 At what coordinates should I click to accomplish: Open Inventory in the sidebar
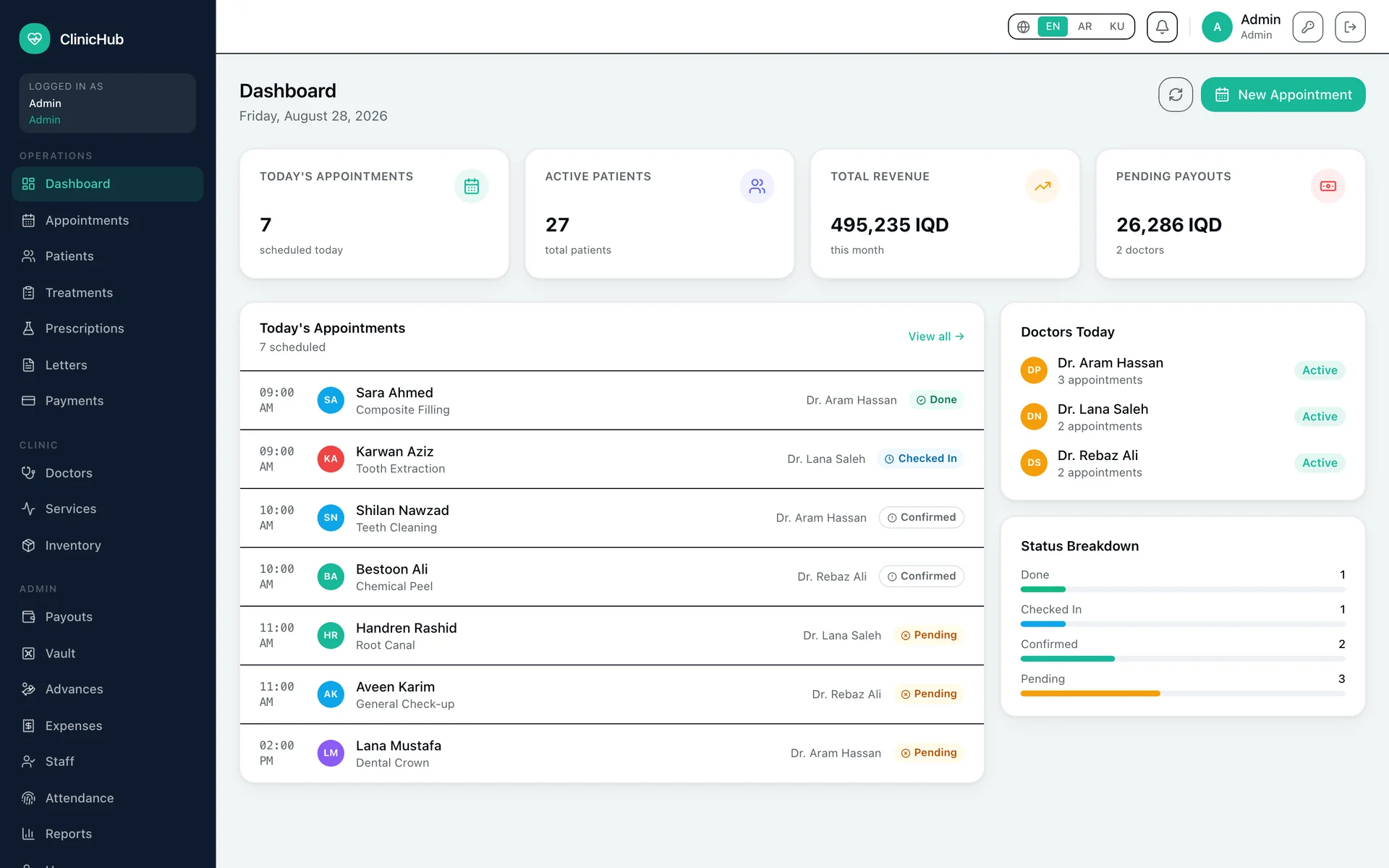(x=107, y=545)
